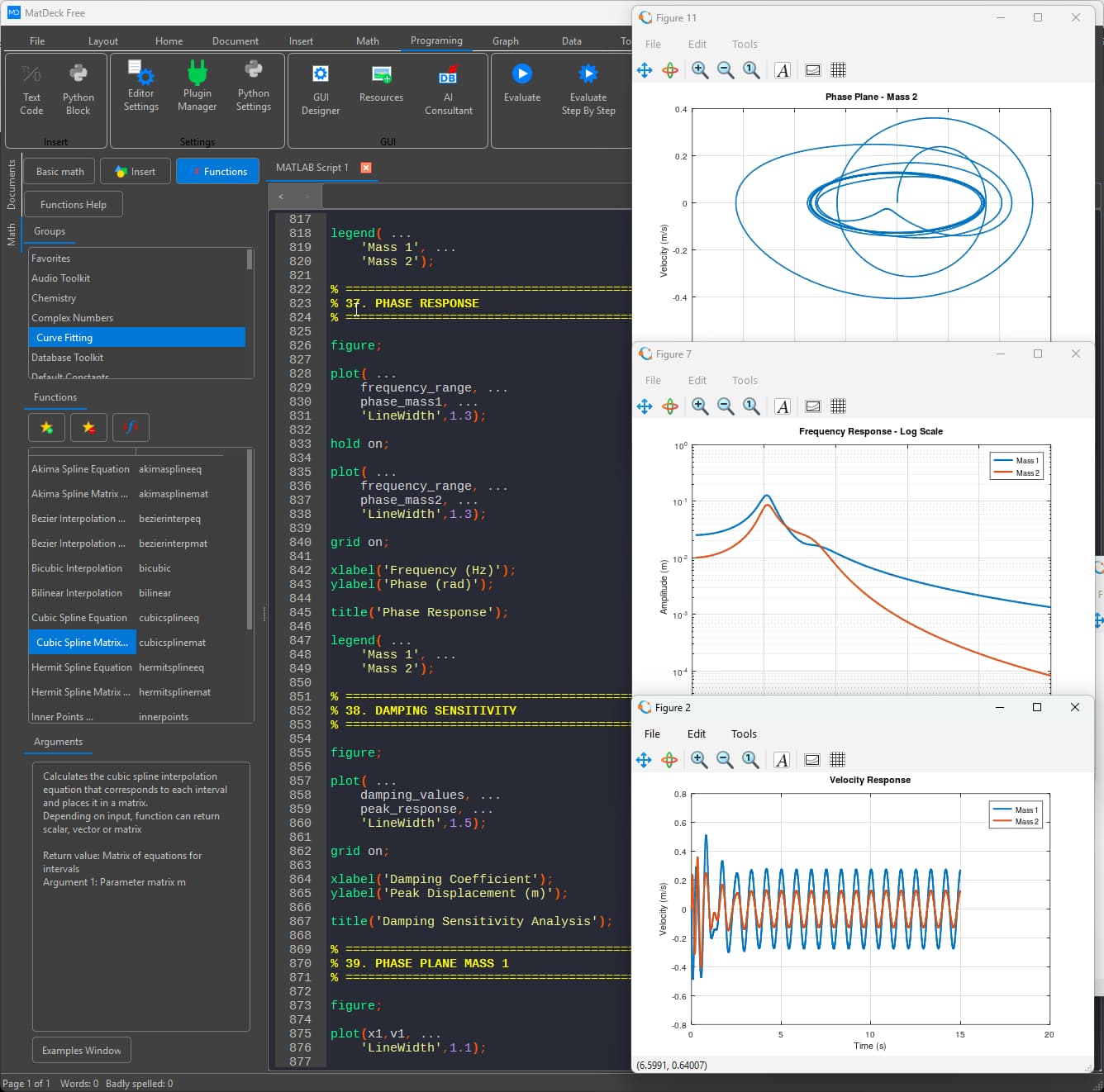The image size is (1104, 1092).
Task: Click the zoom in icon in Figure 7
Action: tap(700, 406)
